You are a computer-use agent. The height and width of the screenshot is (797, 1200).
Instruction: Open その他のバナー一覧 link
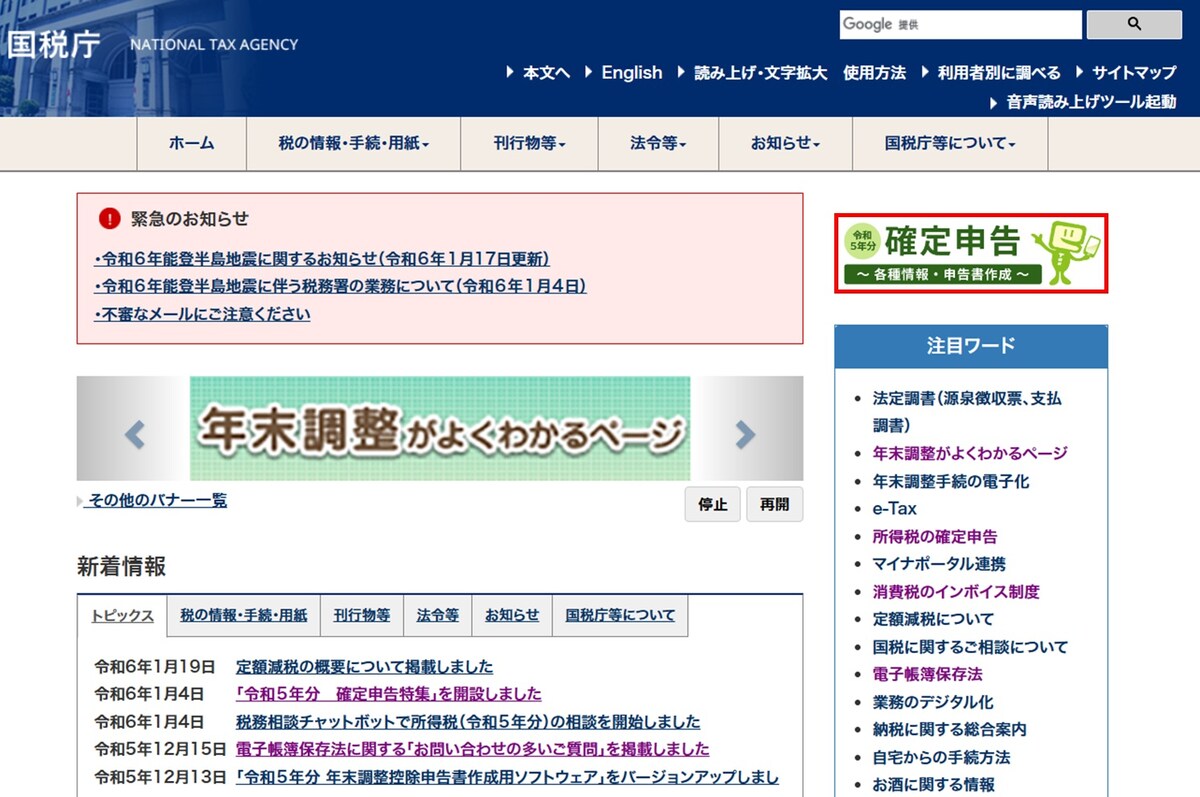coord(156,501)
